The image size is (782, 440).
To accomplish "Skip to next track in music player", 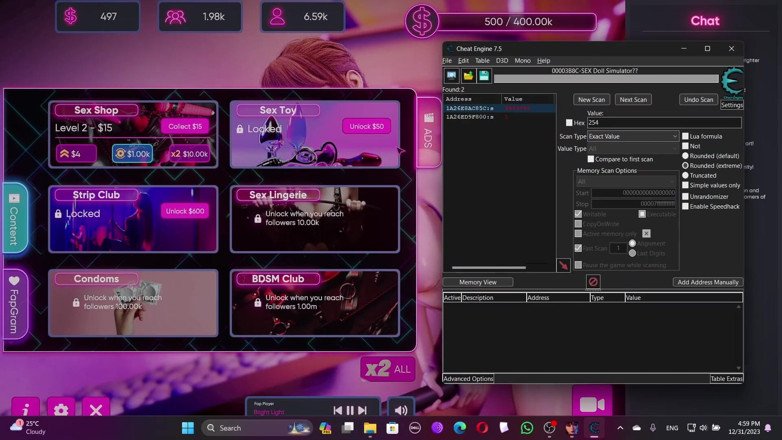I will tap(363, 410).
